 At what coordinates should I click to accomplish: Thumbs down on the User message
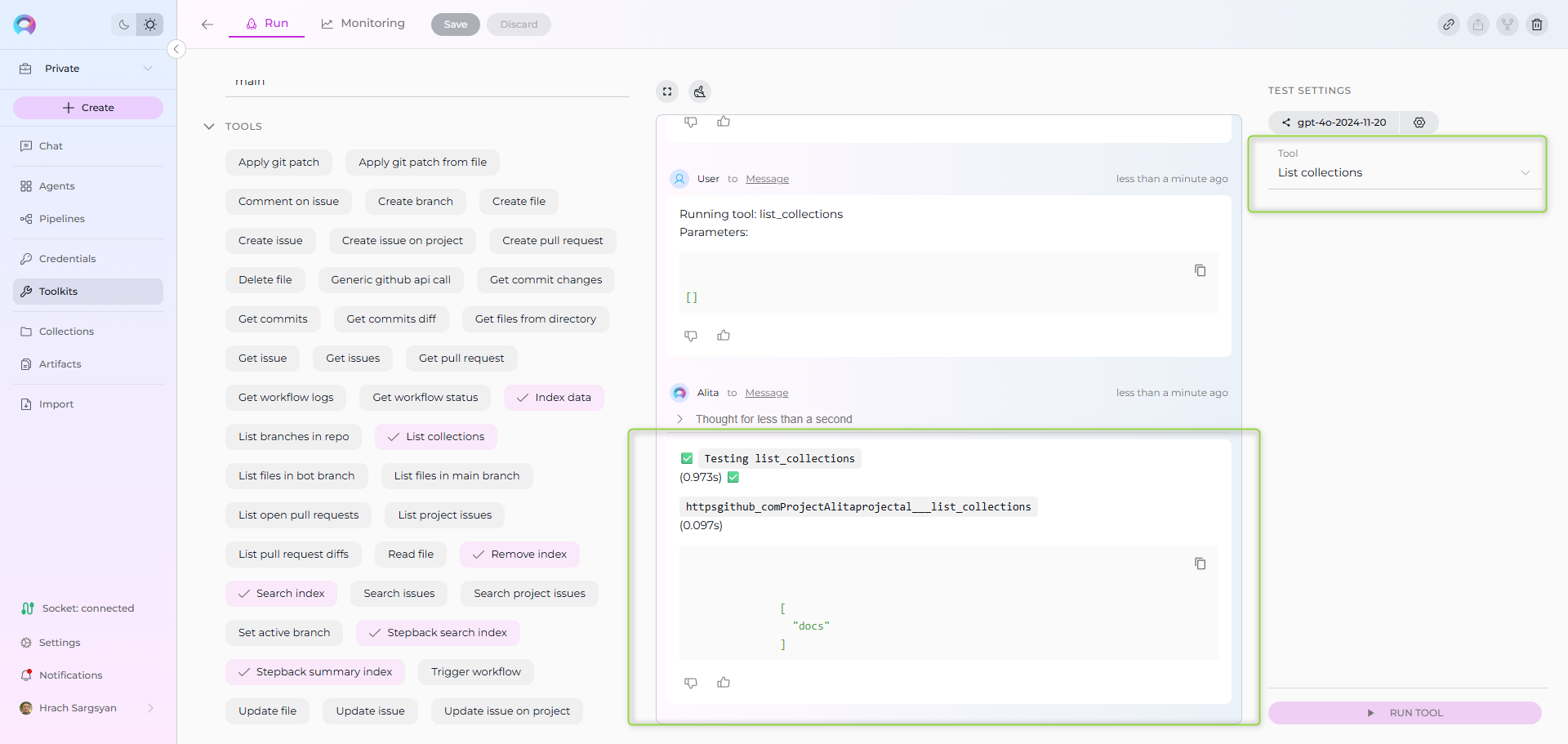[x=691, y=336]
